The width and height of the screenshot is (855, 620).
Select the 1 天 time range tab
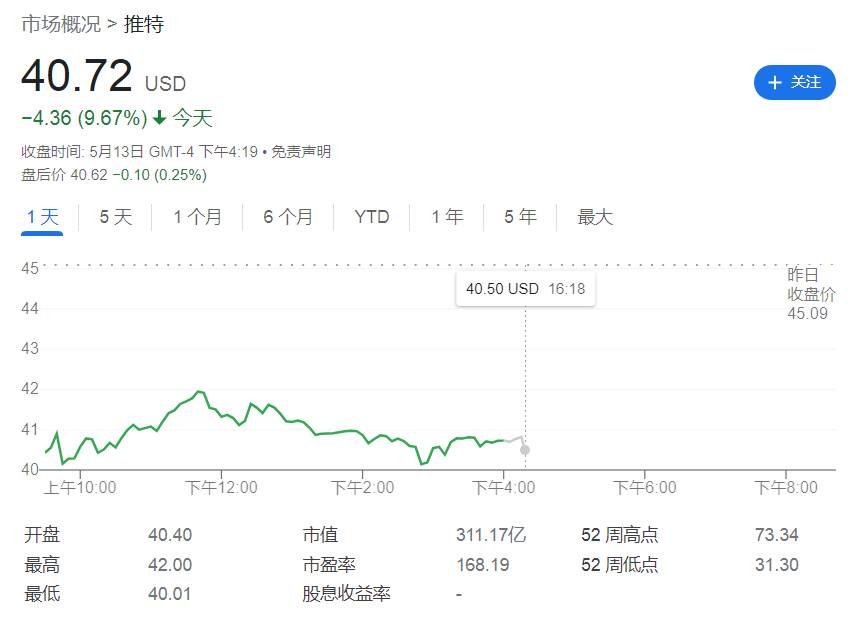[x=43, y=217]
